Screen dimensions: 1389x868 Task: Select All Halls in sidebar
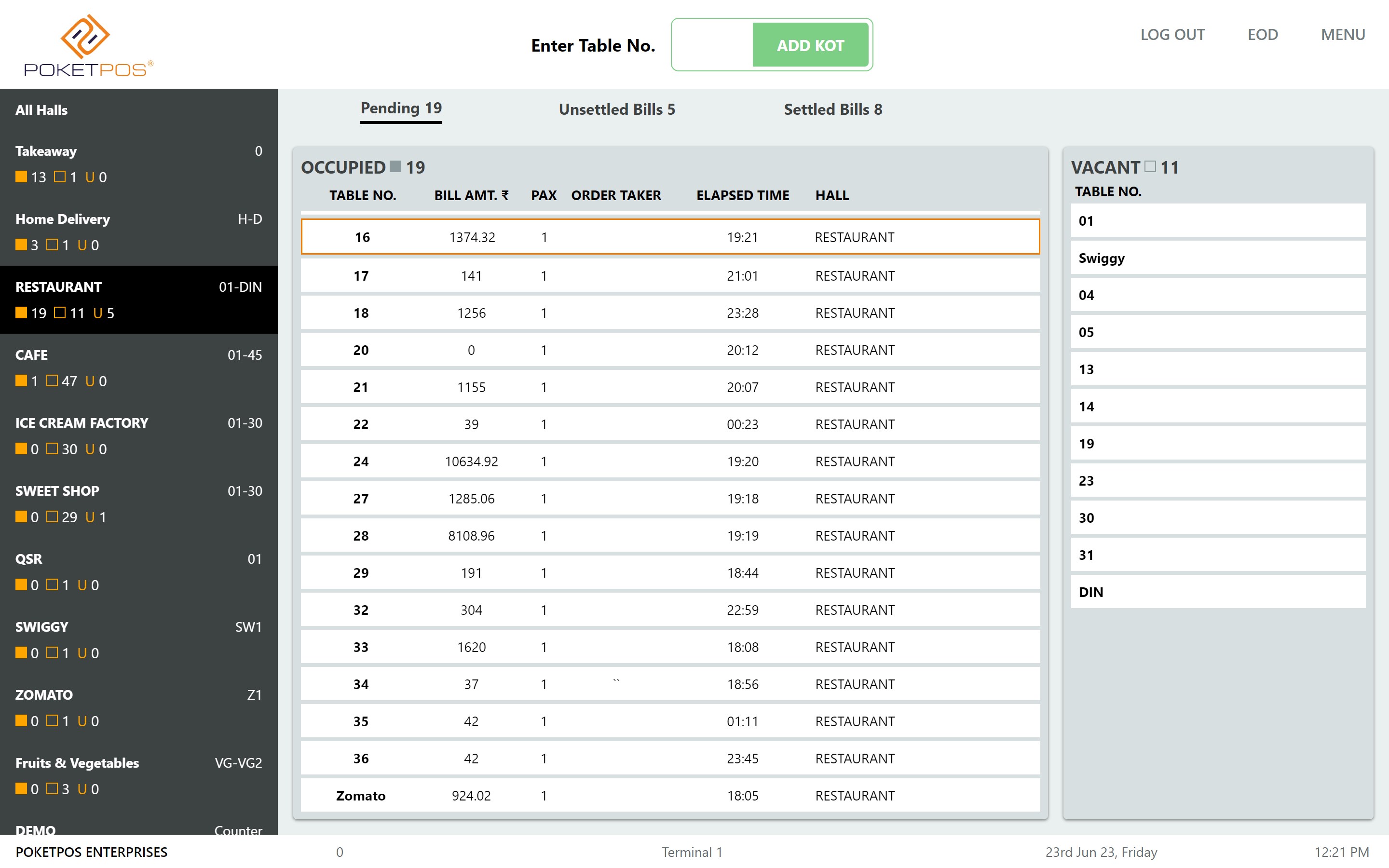point(41,109)
